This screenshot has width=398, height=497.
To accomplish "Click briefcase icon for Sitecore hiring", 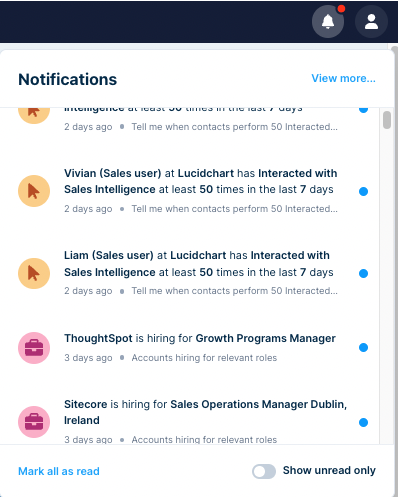I will click(34, 422).
